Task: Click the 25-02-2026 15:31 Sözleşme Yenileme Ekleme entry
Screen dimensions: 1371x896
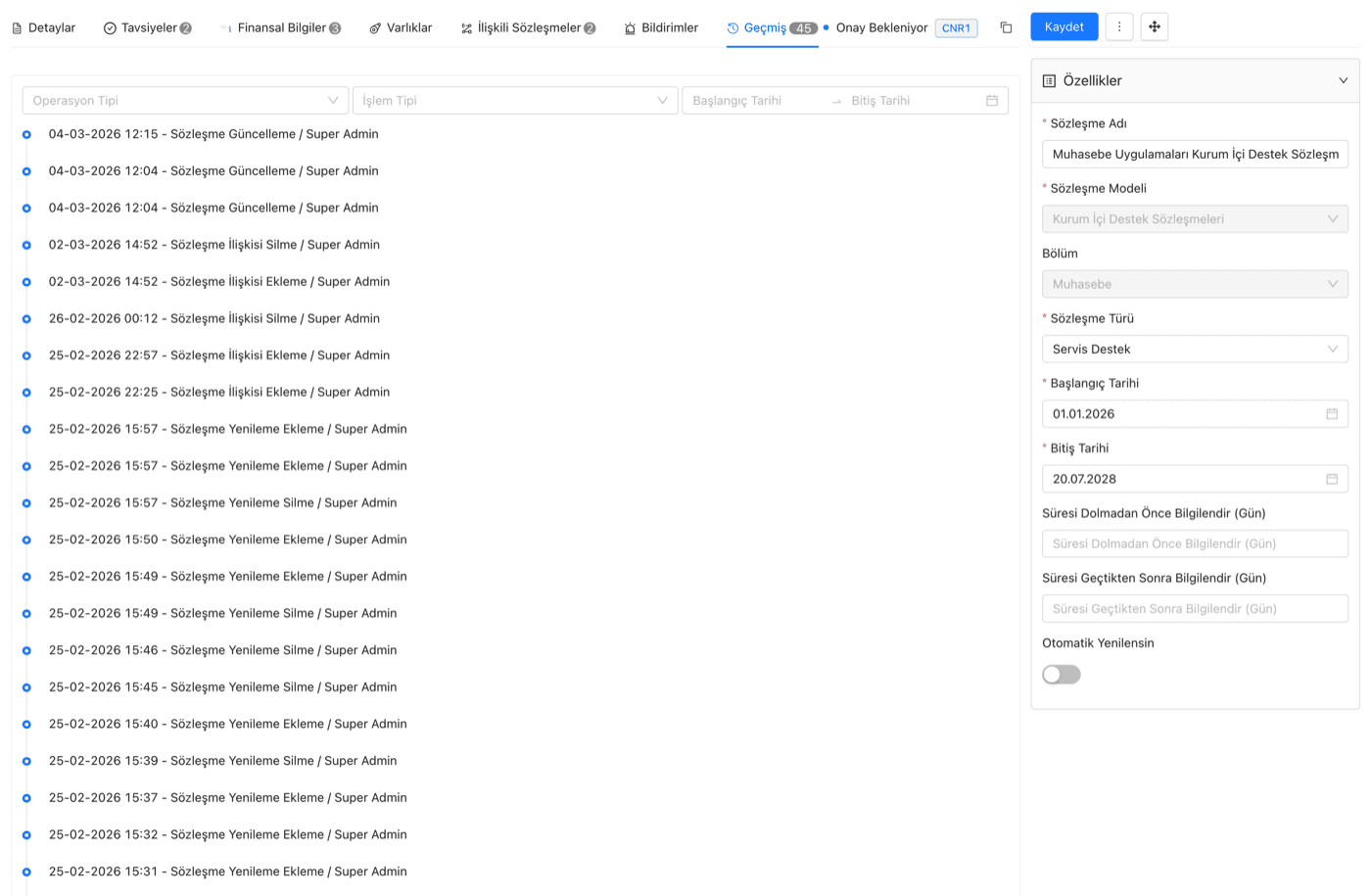Action: 228,872
